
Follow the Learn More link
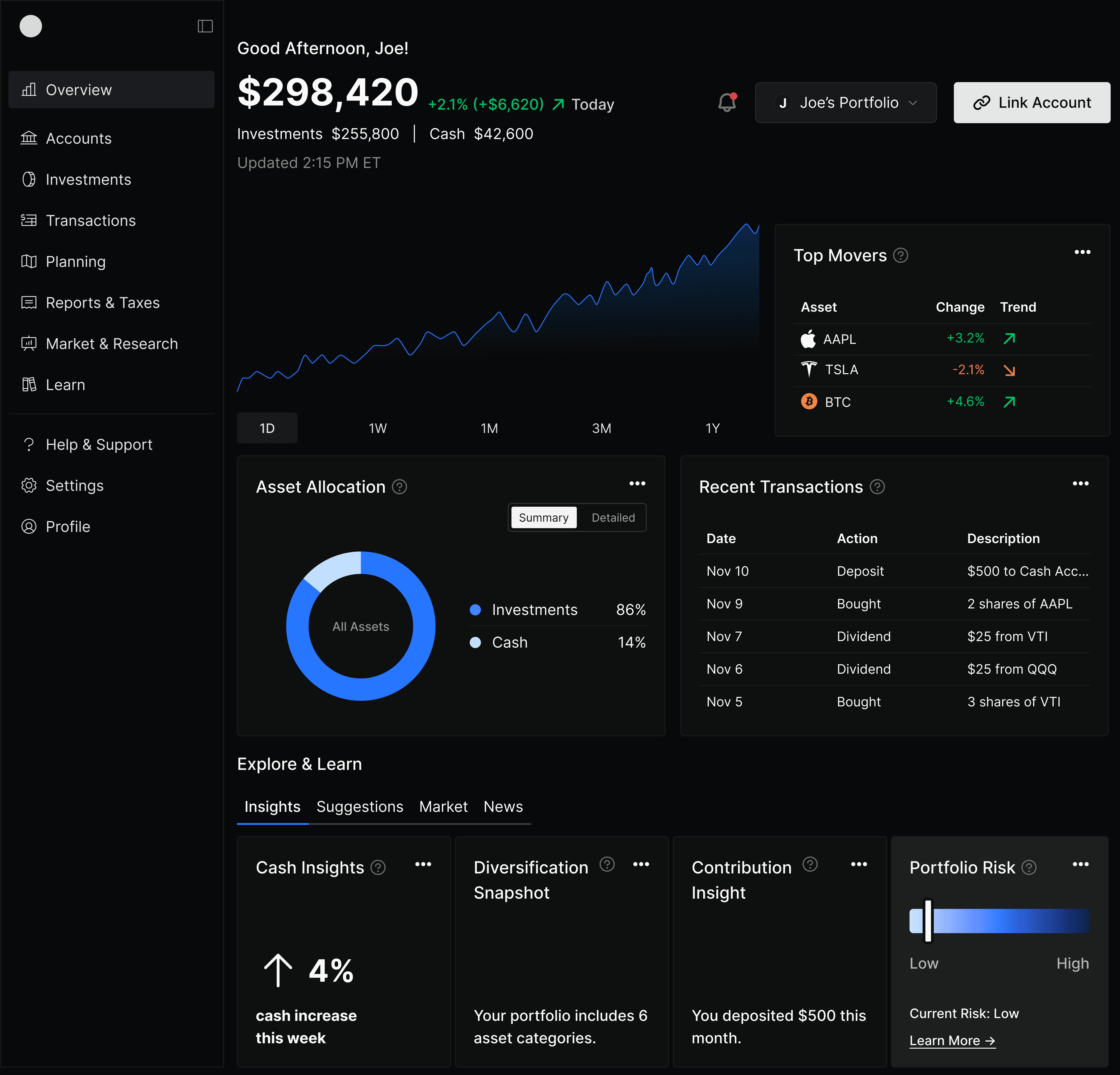(952, 1041)
